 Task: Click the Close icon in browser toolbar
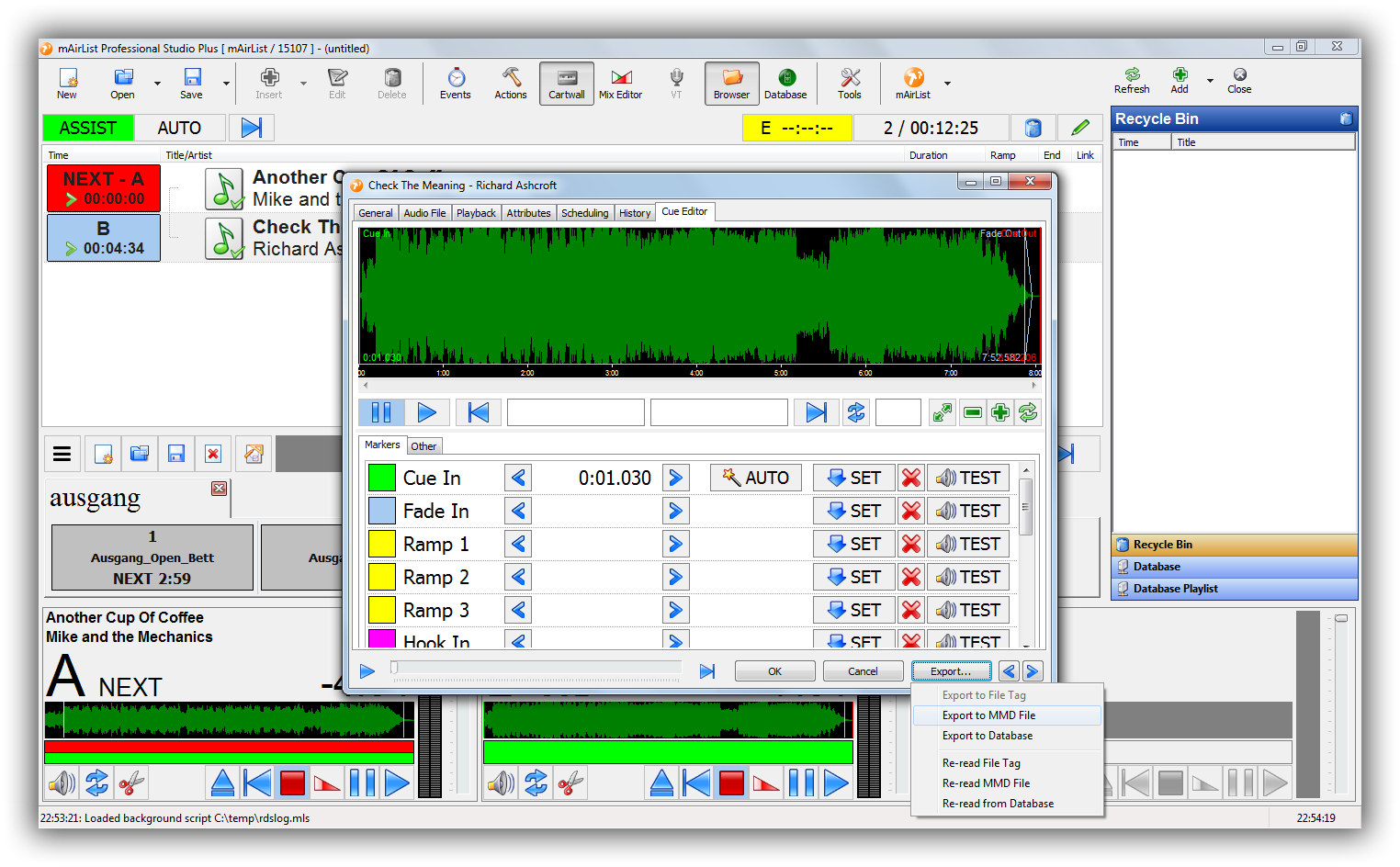pyautogui.click(x=1239, y=81)
